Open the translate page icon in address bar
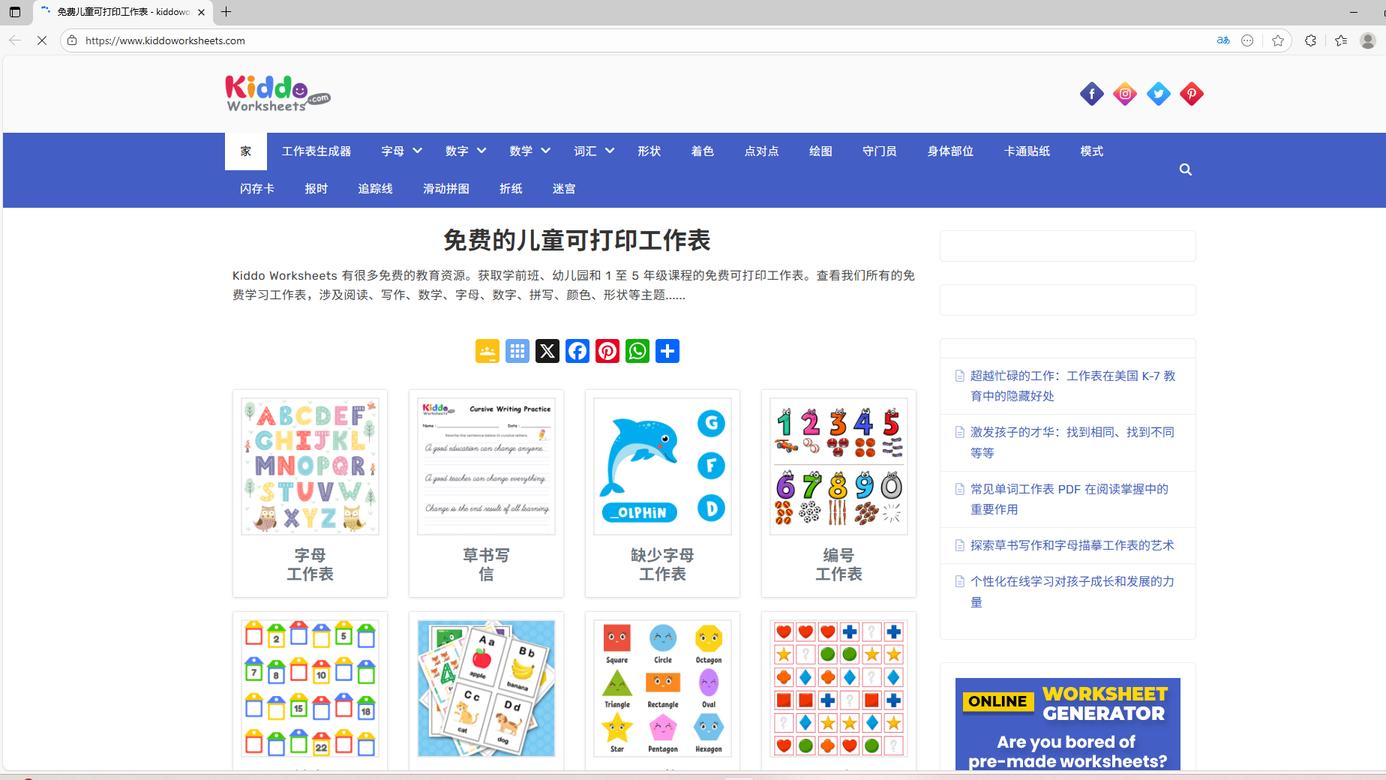 1222,41
